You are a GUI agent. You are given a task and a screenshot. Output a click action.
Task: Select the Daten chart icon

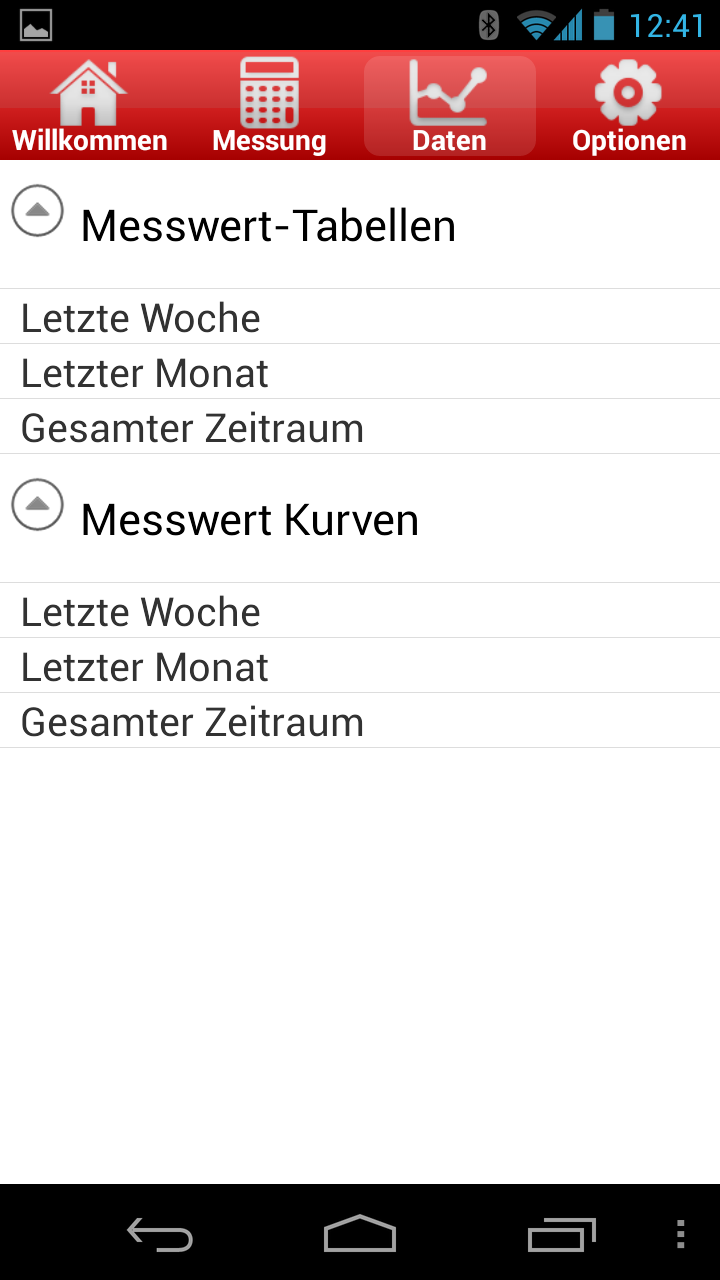point(449,93)
